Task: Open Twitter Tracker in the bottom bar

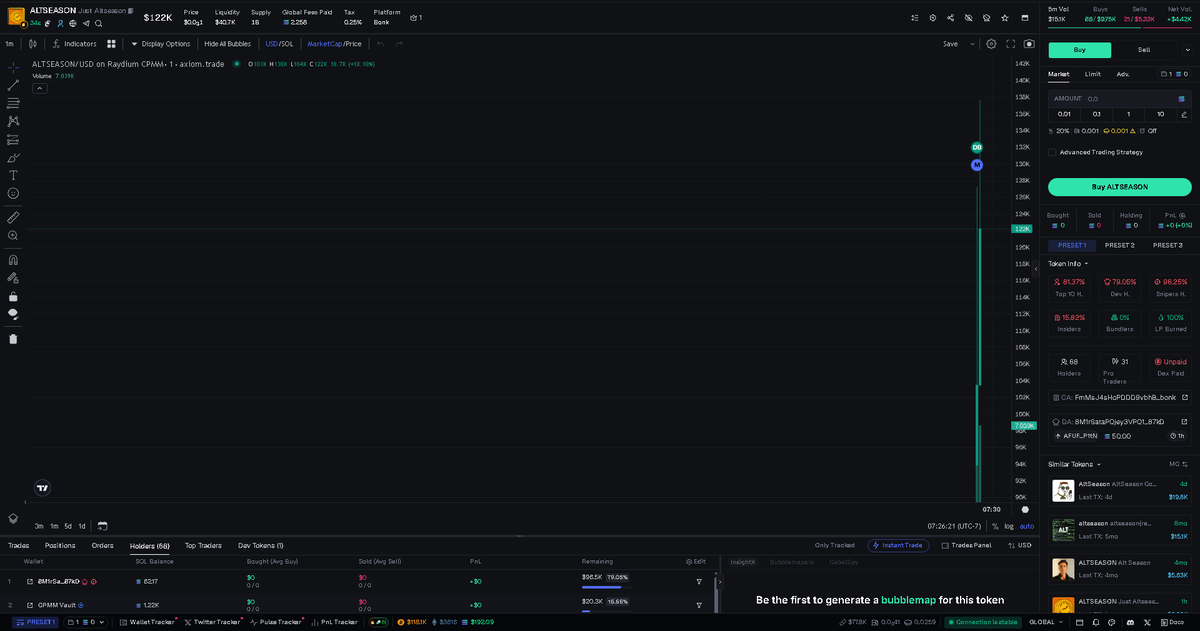Action: tap(212, 622)
